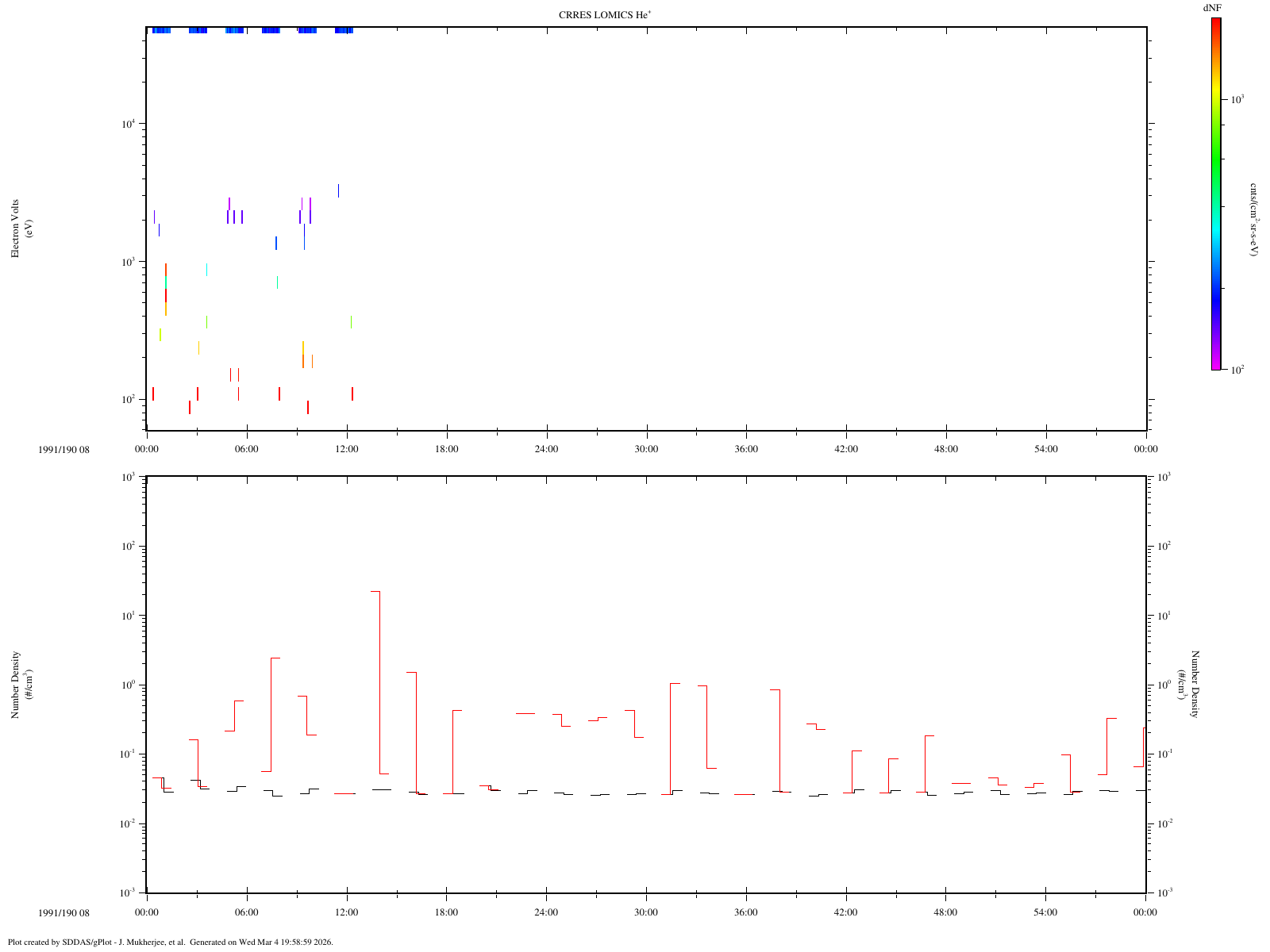
Task: Click the tallest red density peak in lower plot
Action: (375, 592)
